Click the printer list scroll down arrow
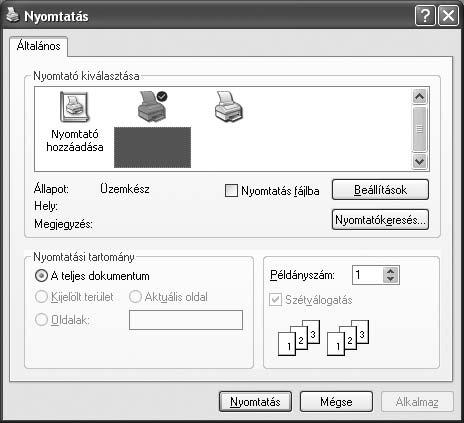Viewport: 464px width, 423px height. tap(419, 162)
